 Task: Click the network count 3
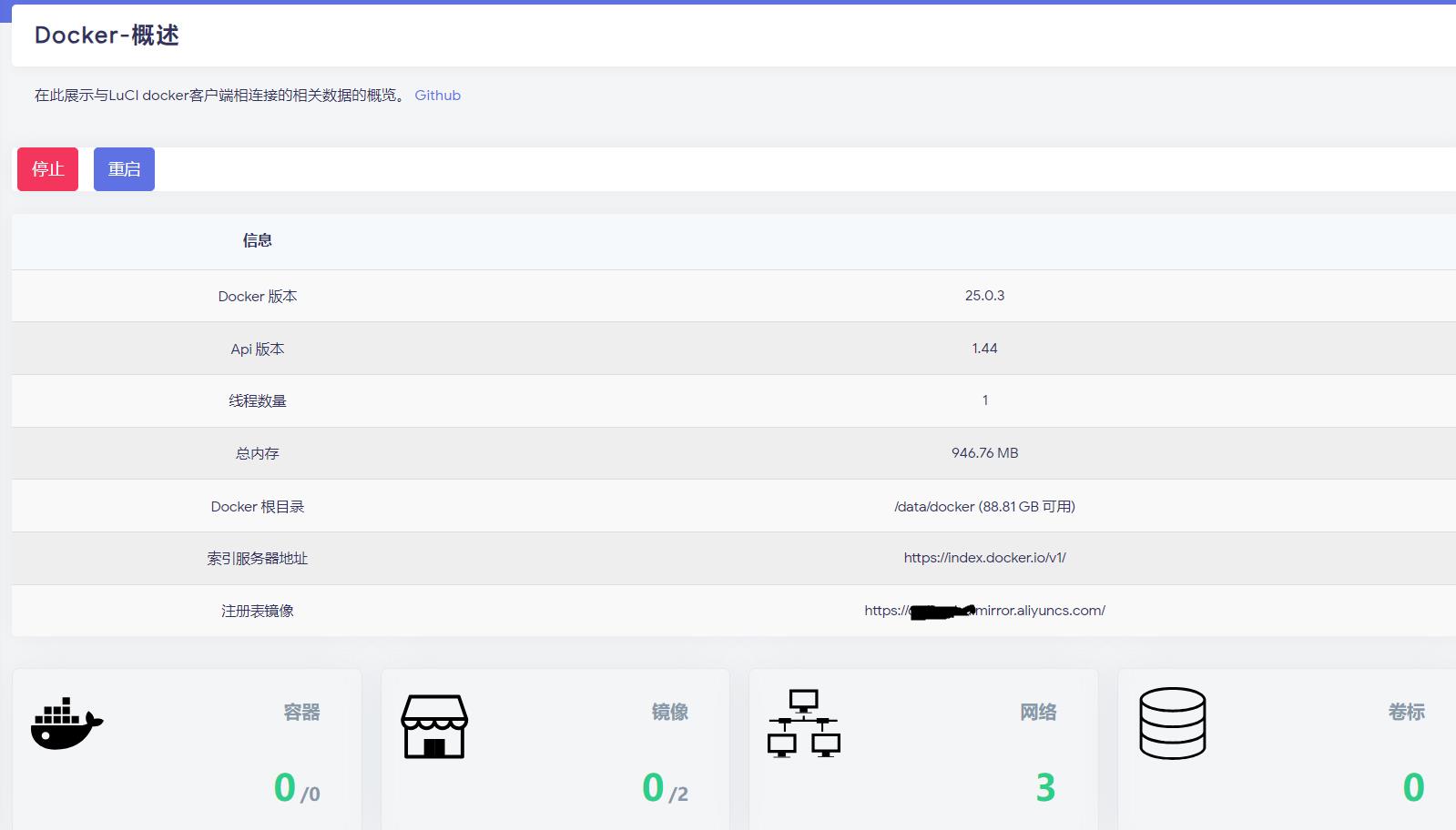click(x=1045, y=788)
